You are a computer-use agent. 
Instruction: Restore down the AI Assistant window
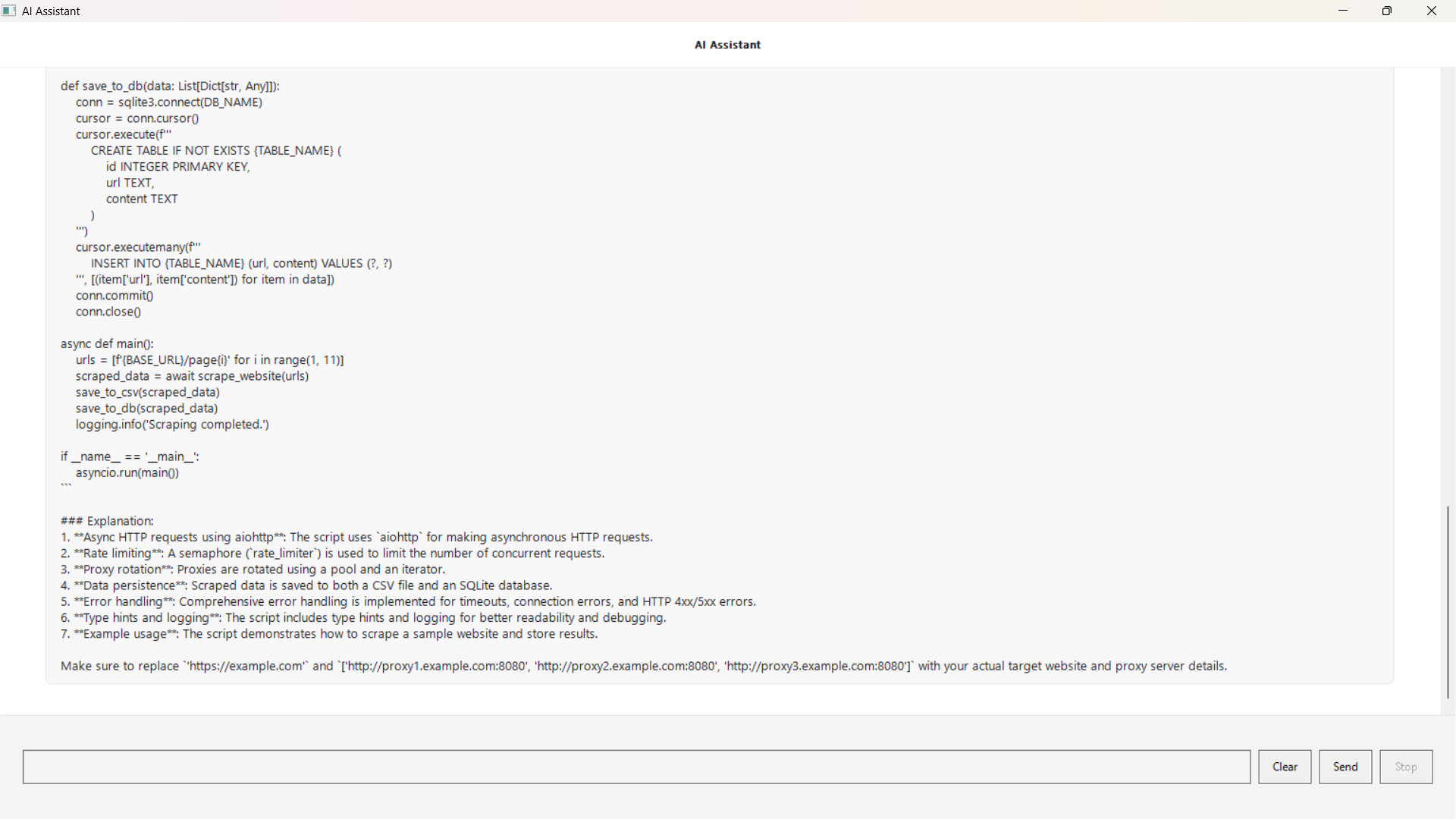[x=1387, y=11]
